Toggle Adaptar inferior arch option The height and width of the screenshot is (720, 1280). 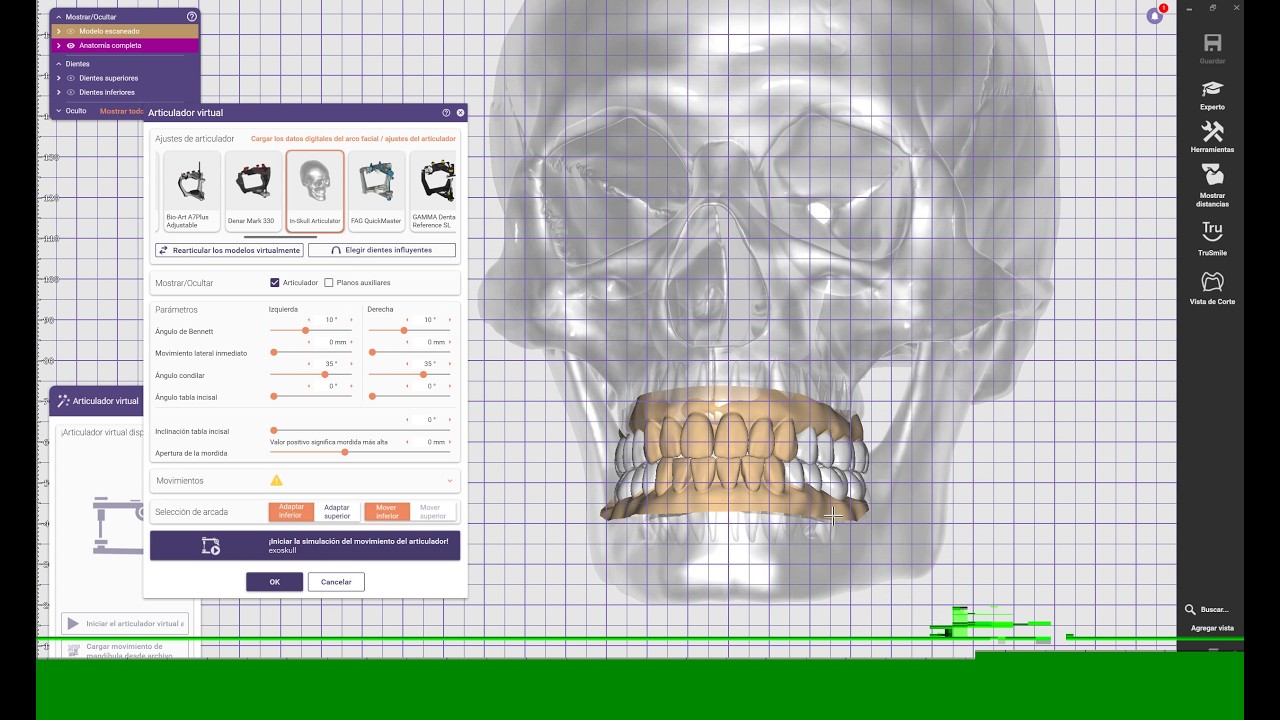(291, 512)
